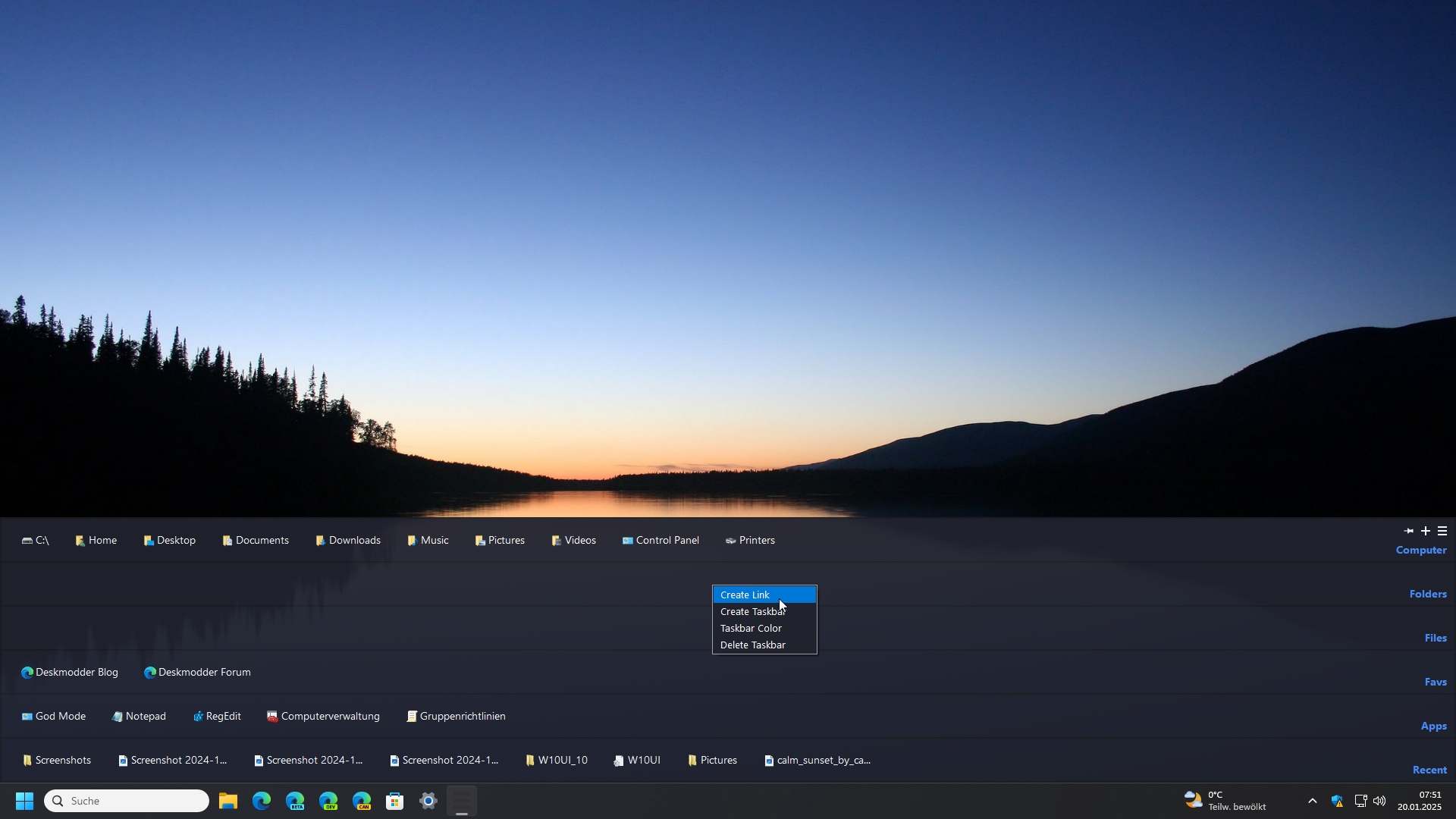Click the Apps bar label
Image resolution: width=1456 pixels, height=819 pixels.
point(1434,726)
